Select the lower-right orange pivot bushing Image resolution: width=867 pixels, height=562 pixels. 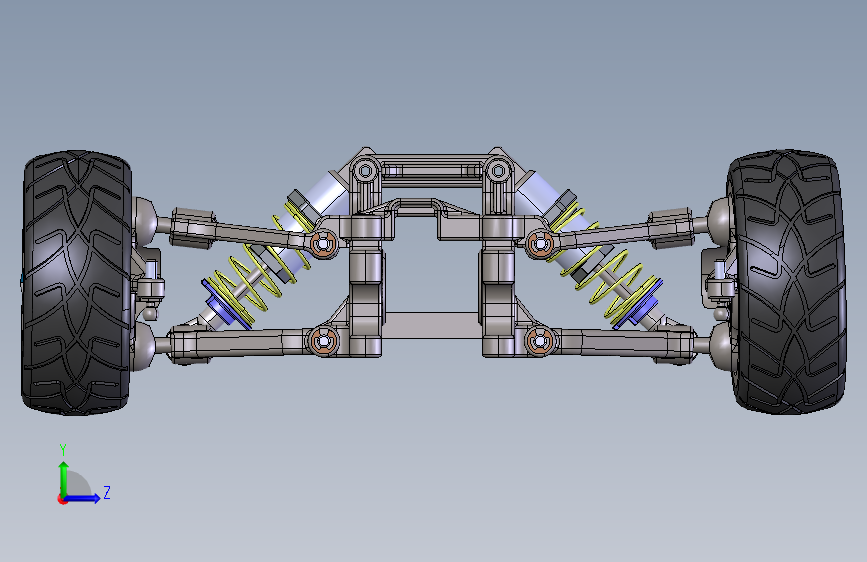click(x=540, y=341)
